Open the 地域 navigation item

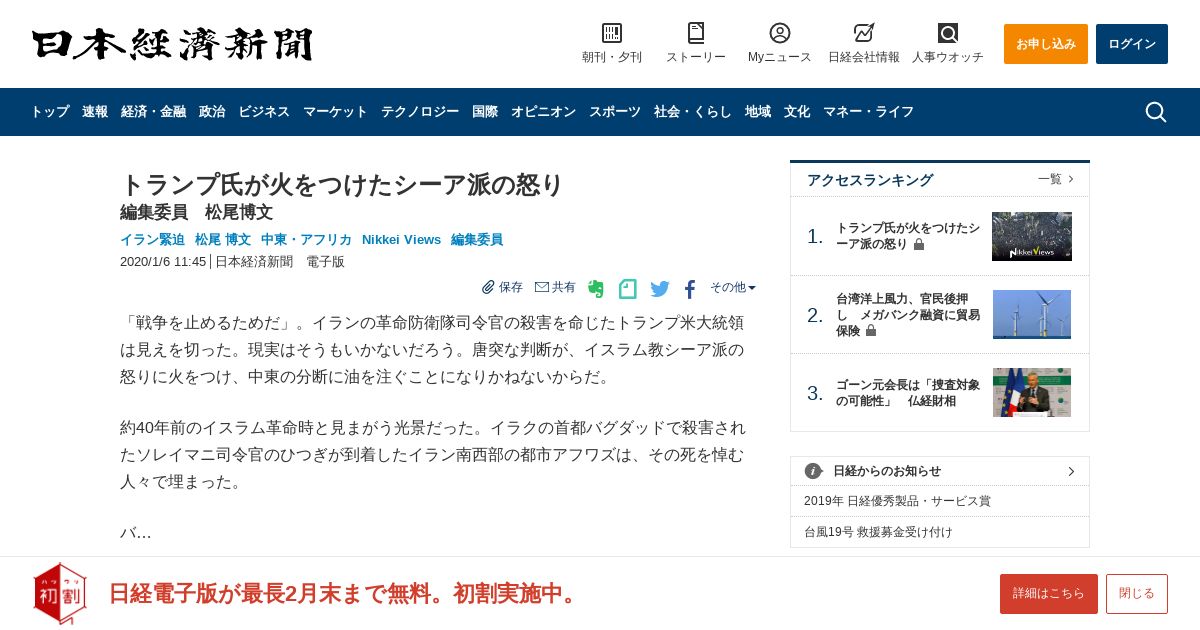(758, 112)
